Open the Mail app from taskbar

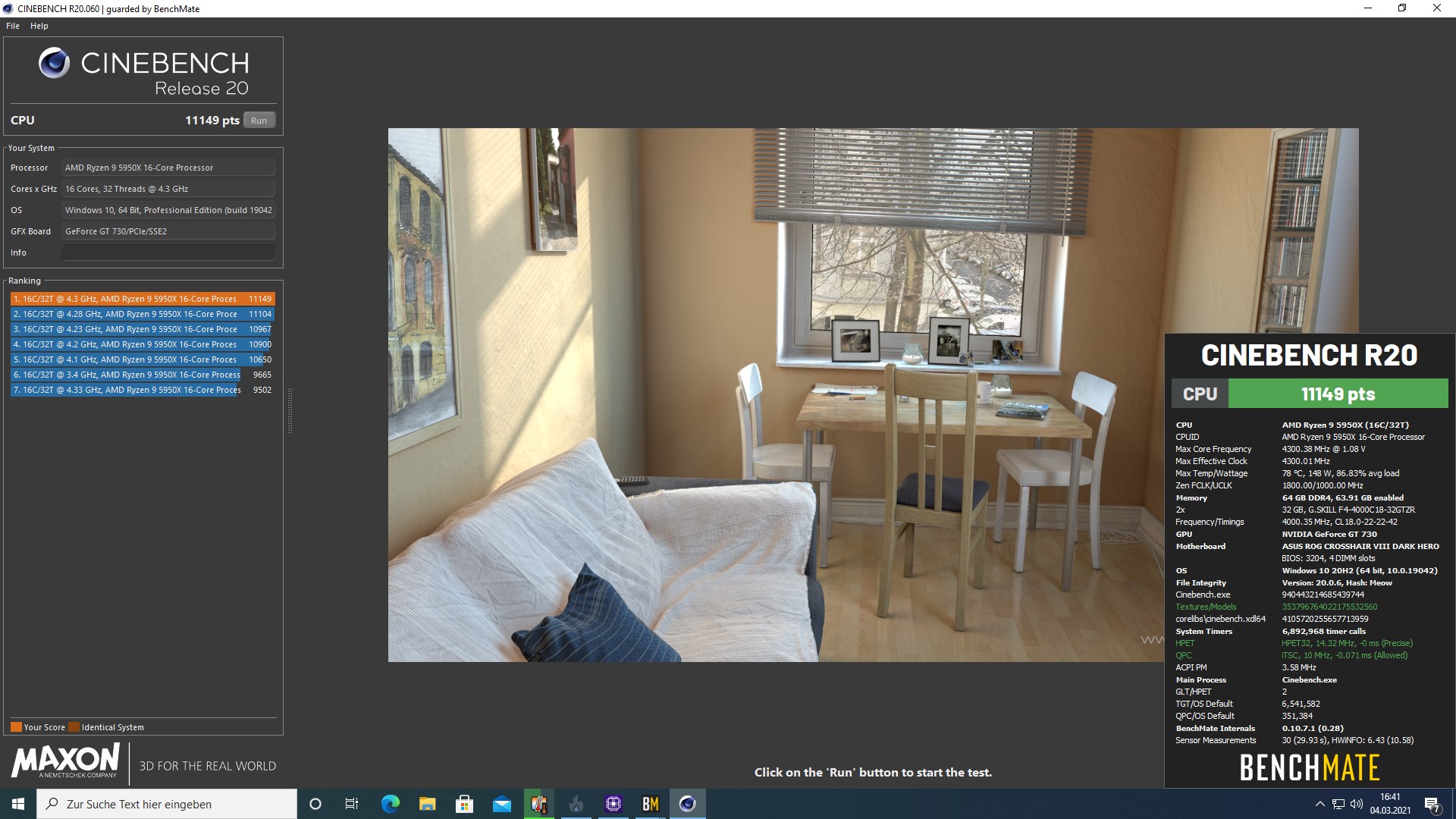click(x=501, y=804)
